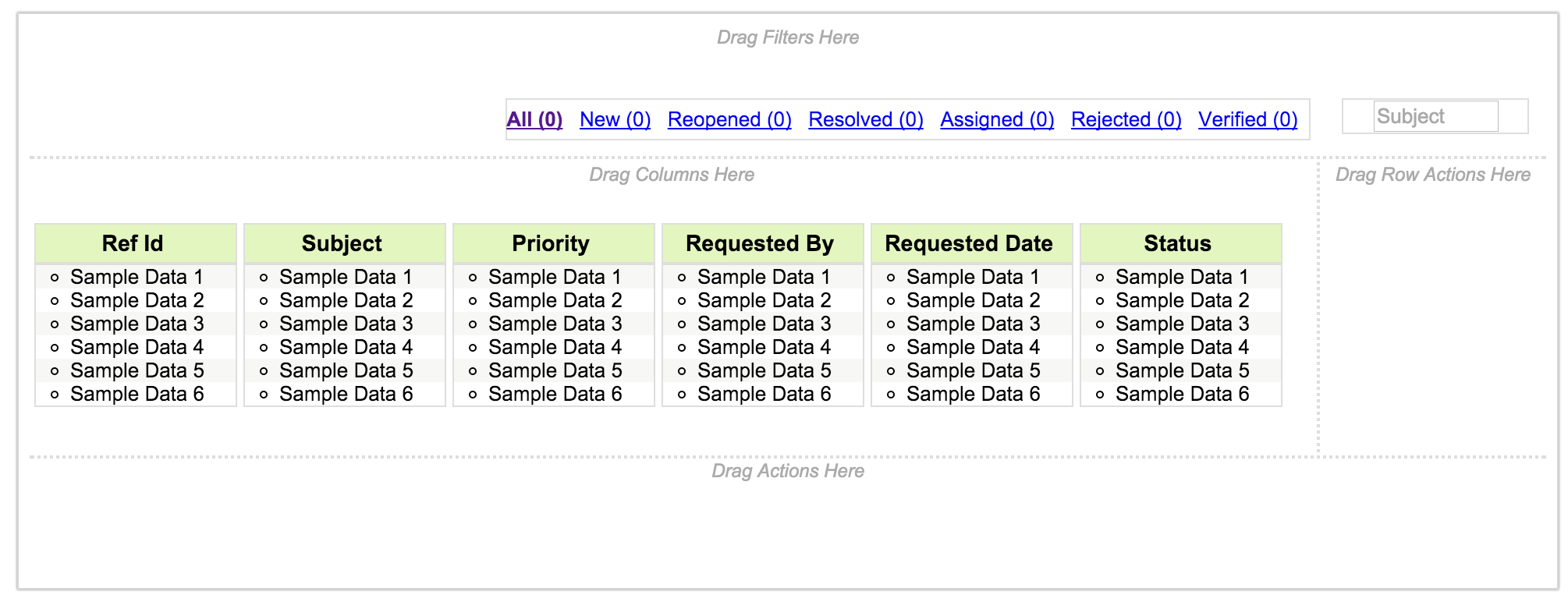Select Sample Data 3 in Subject column
The width and height of the screenshot is (1568, 602).
point(346,324)
